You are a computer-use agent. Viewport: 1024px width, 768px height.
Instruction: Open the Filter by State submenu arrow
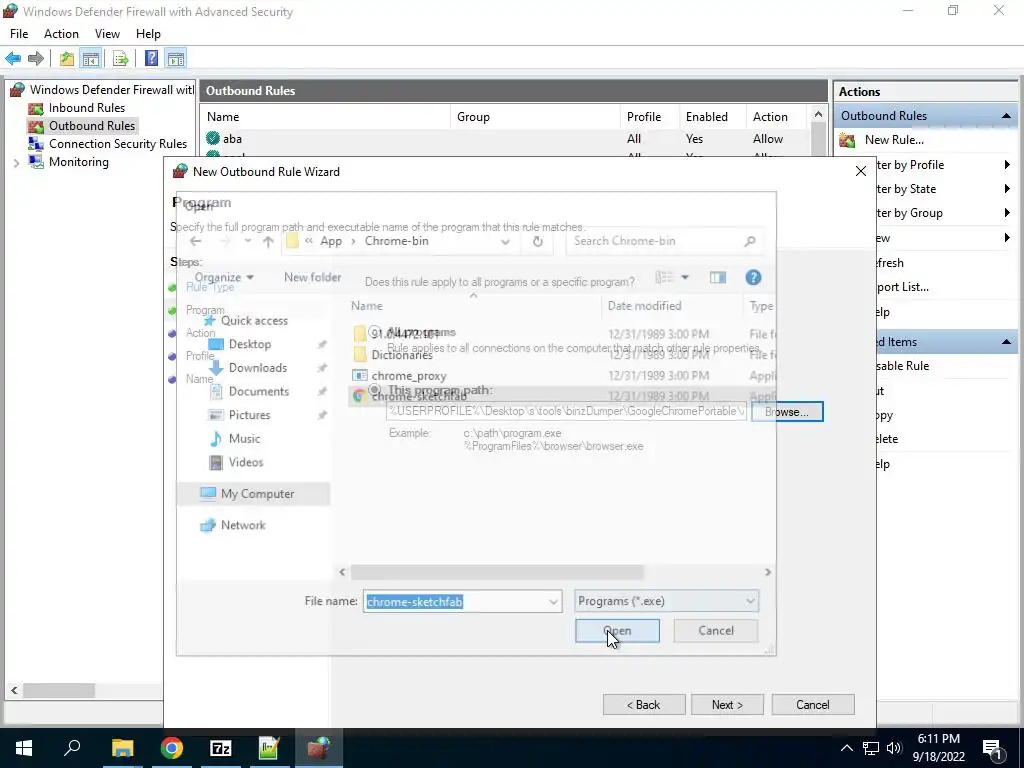coord(1007,189)
